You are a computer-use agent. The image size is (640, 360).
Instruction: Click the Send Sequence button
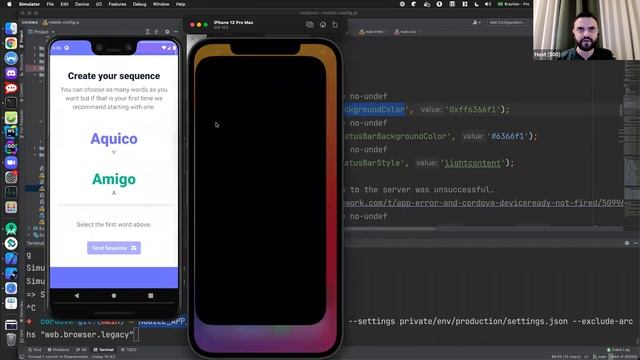pyautogui.click(x=114, y=248)
